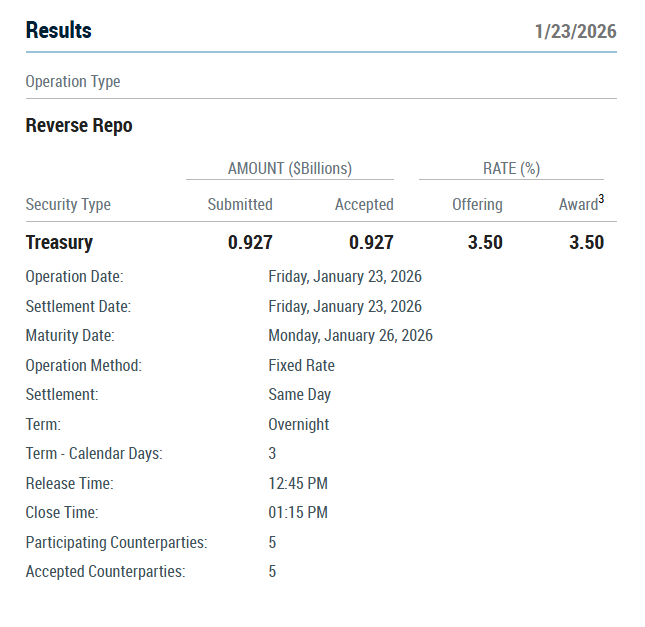The image size is (645, 627).
Task: Click the Participating Counterparties label
Action: [116, 542]
